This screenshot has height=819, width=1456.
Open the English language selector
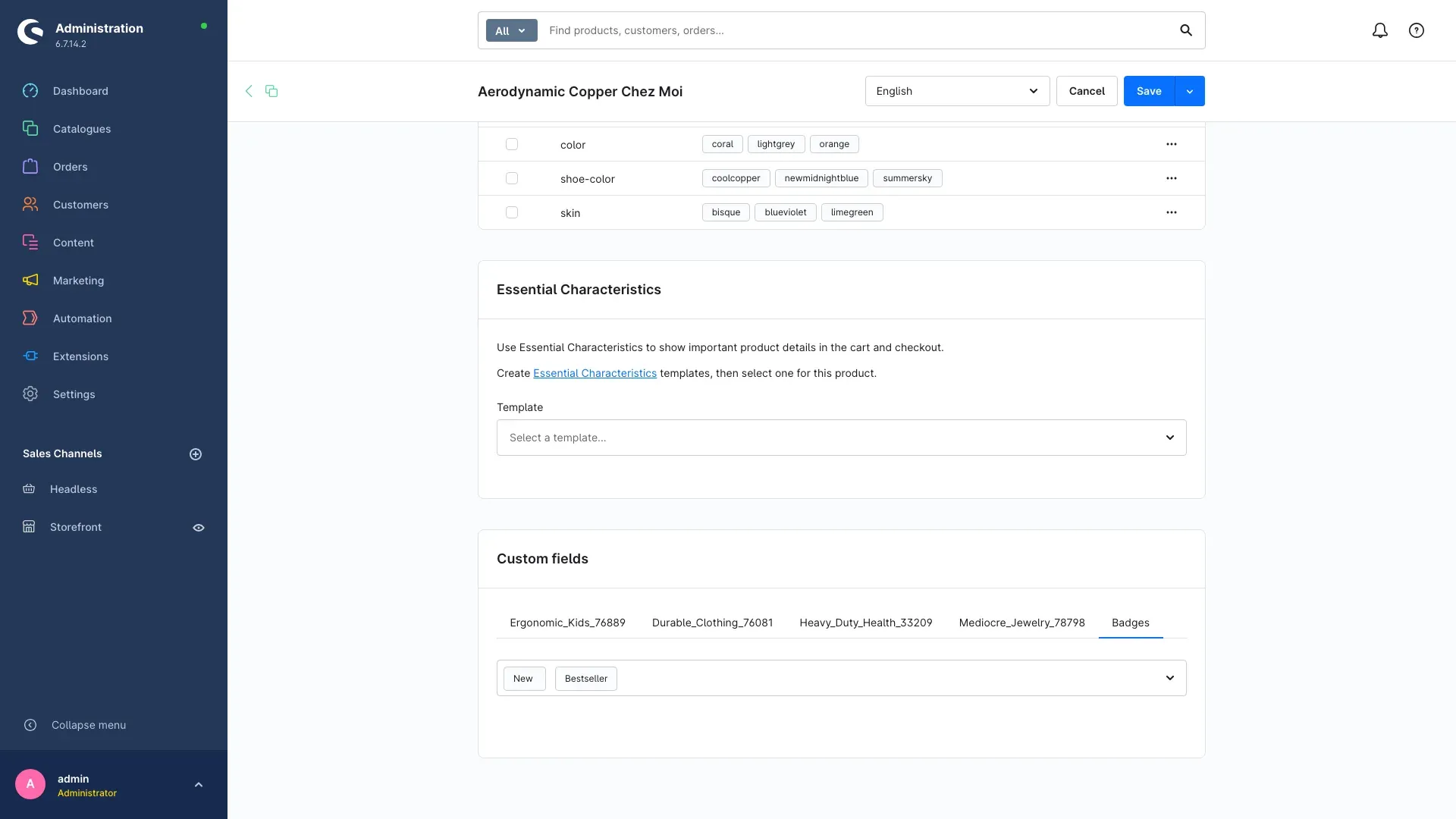[957, 91]
